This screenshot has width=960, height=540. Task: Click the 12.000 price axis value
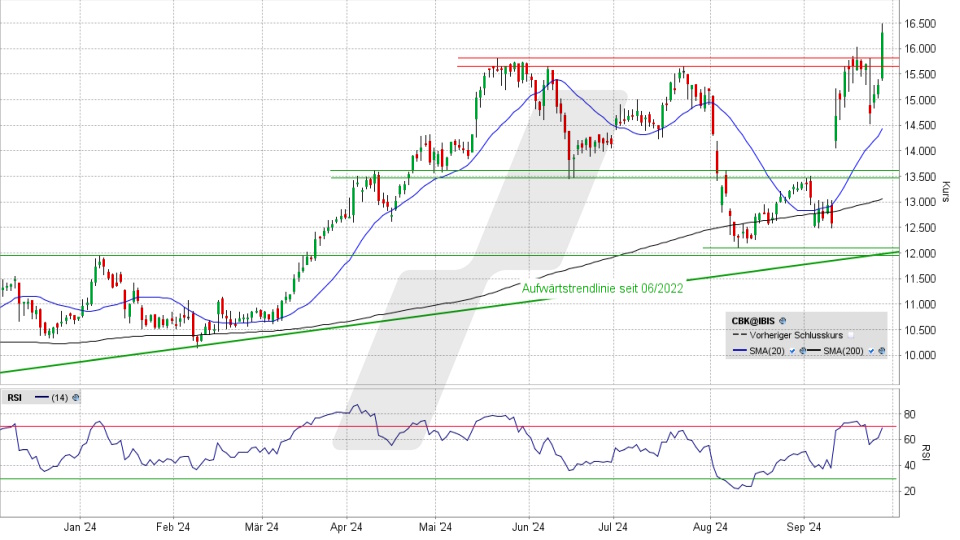tap(920, 253)
